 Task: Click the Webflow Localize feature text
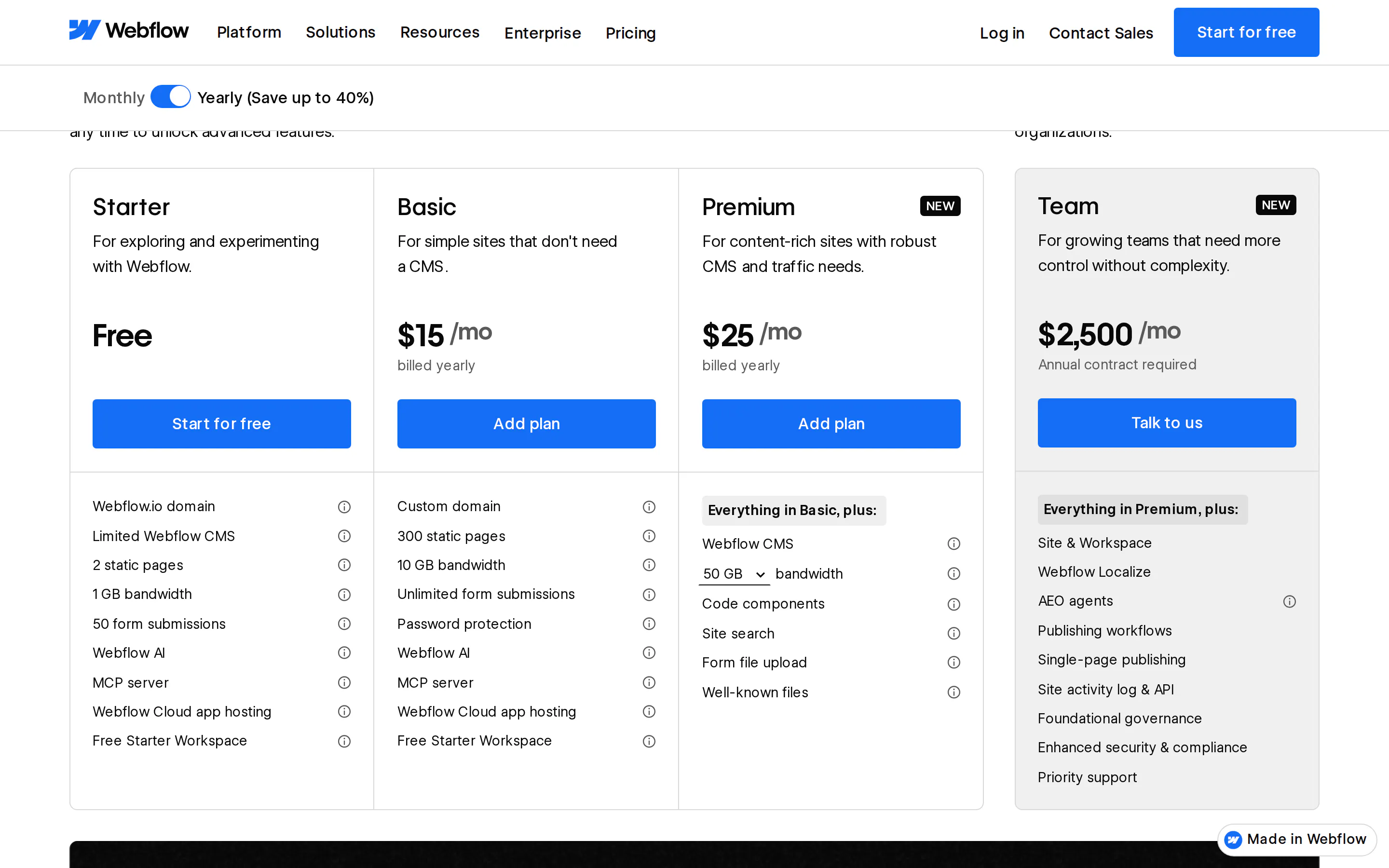coord(1094,572)
